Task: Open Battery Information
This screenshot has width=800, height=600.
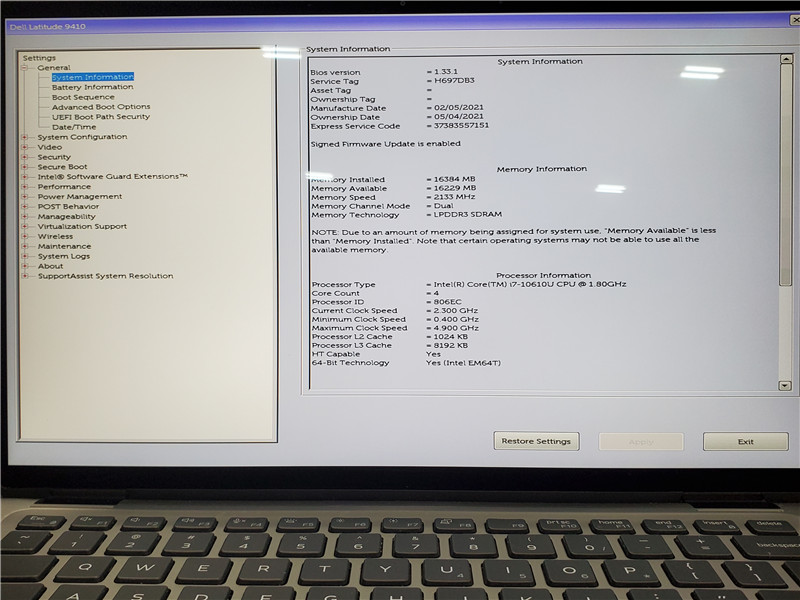Action: (x=92, y=87)
